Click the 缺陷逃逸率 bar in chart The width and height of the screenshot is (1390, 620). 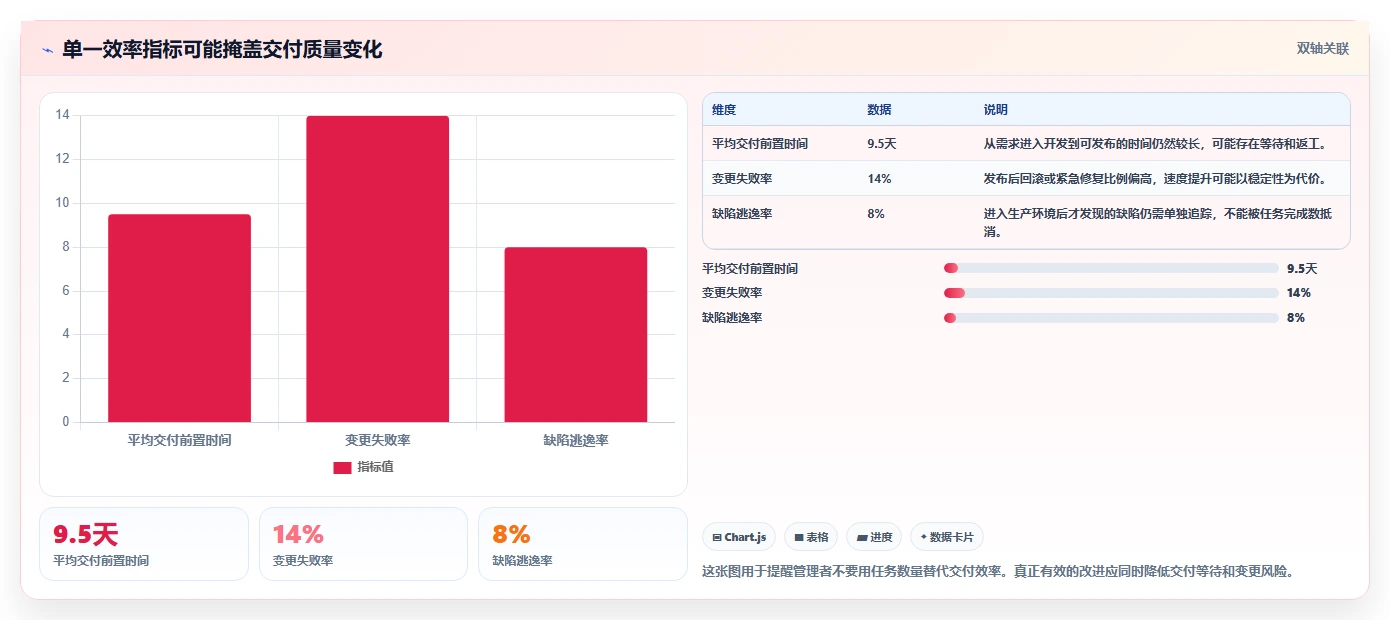[576, 335]
